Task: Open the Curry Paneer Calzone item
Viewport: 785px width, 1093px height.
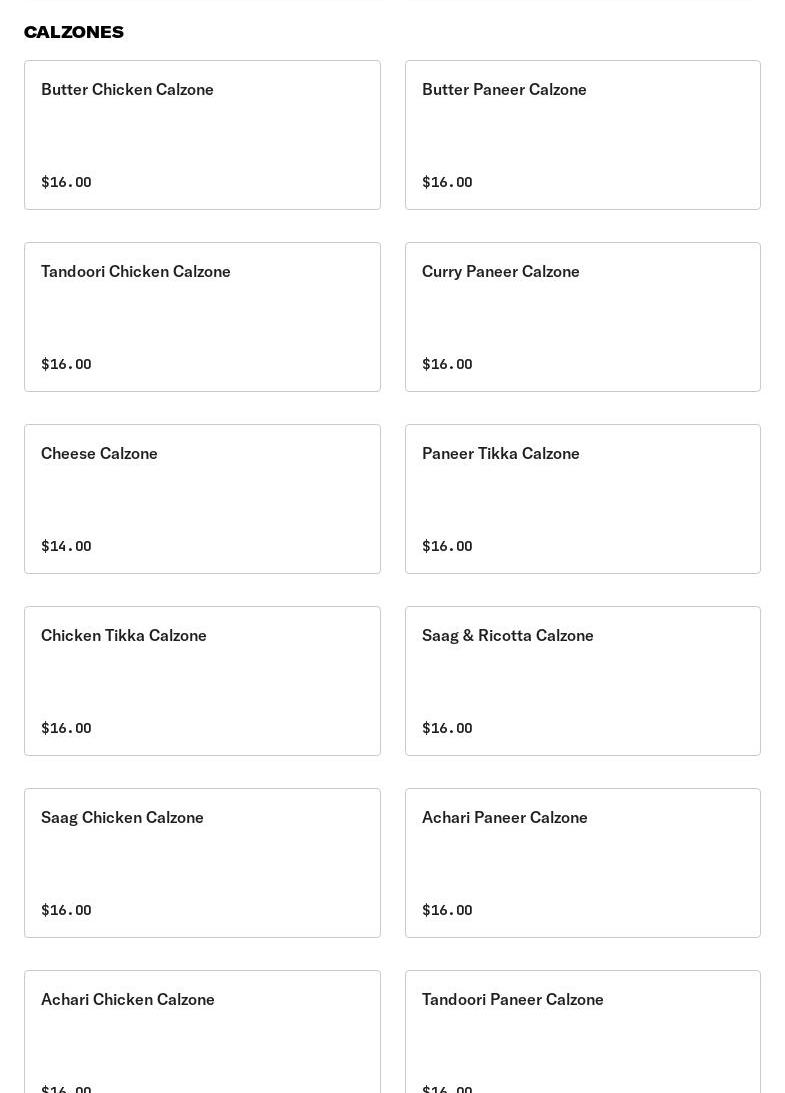Action: pos(582,317)
